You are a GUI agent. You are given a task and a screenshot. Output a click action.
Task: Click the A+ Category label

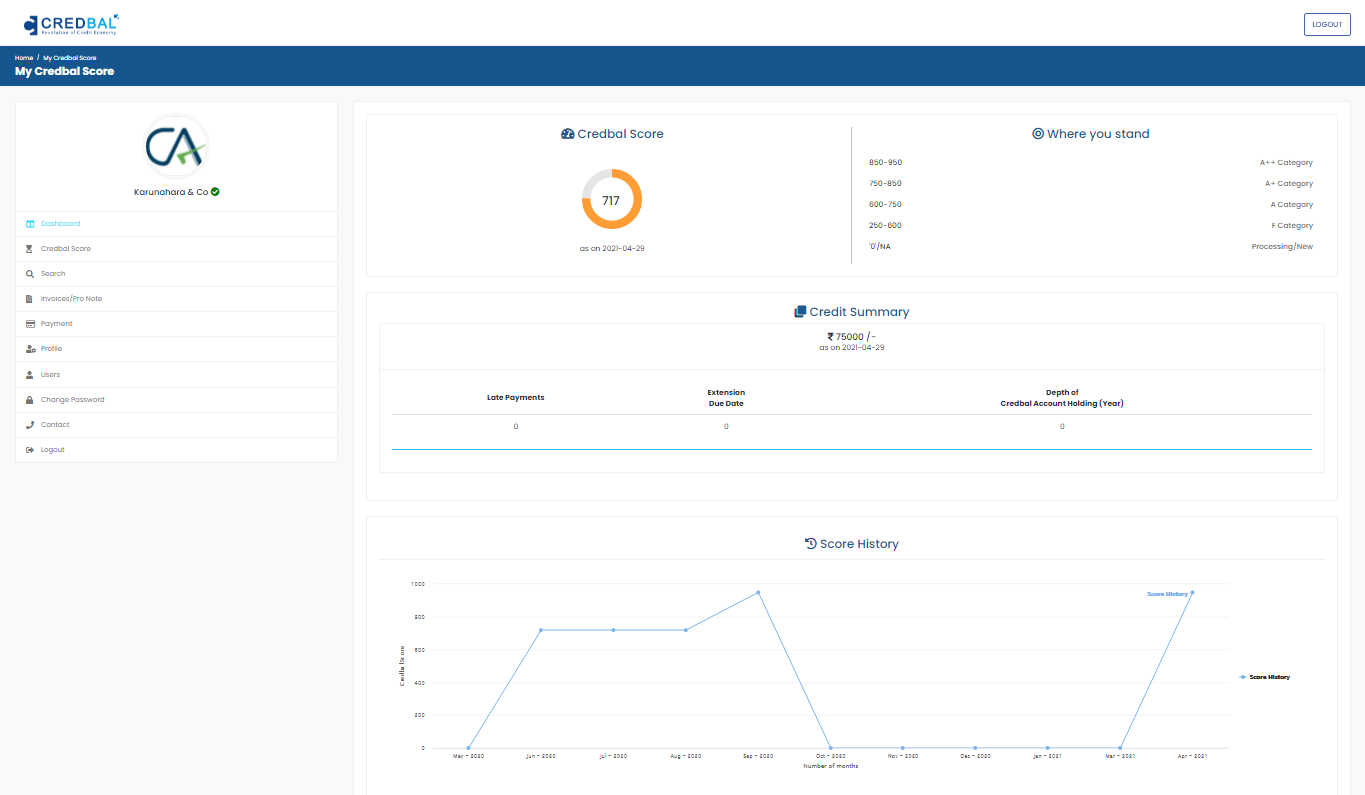pos(1289,184)
